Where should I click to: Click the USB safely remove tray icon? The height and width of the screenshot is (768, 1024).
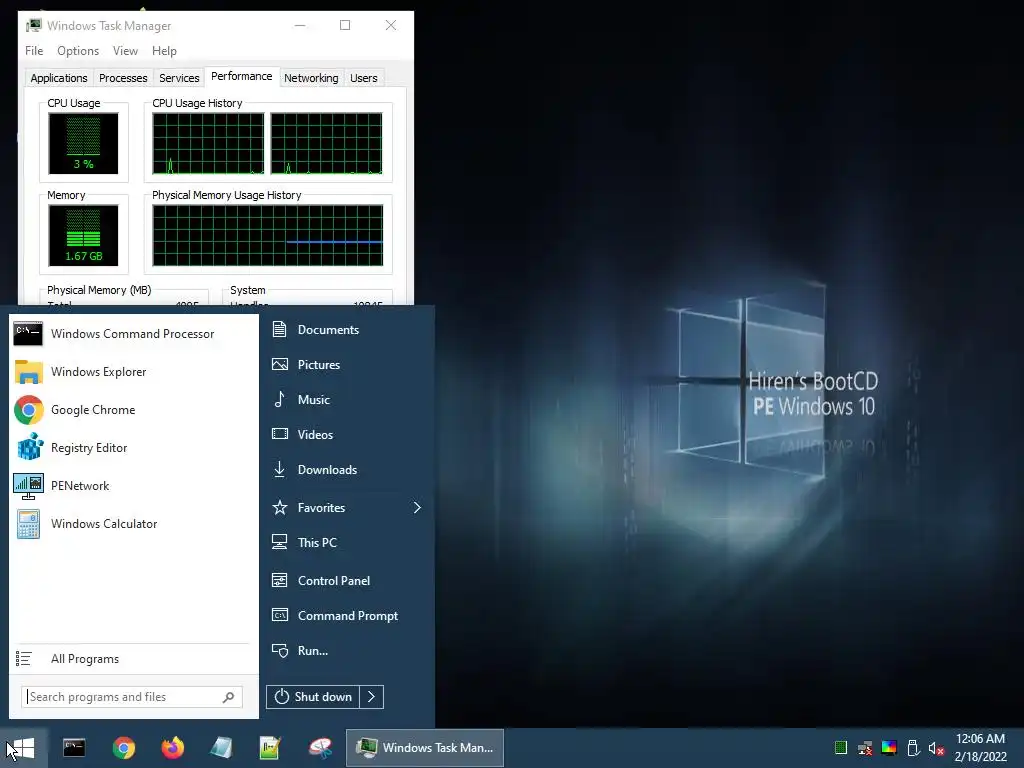[x=913, y=748]
